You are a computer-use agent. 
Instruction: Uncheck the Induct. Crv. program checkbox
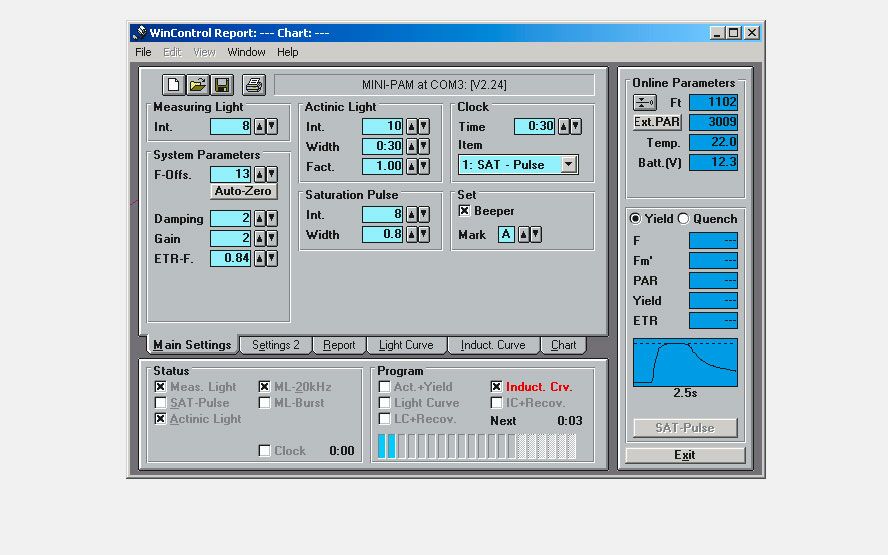click(496, 387)
